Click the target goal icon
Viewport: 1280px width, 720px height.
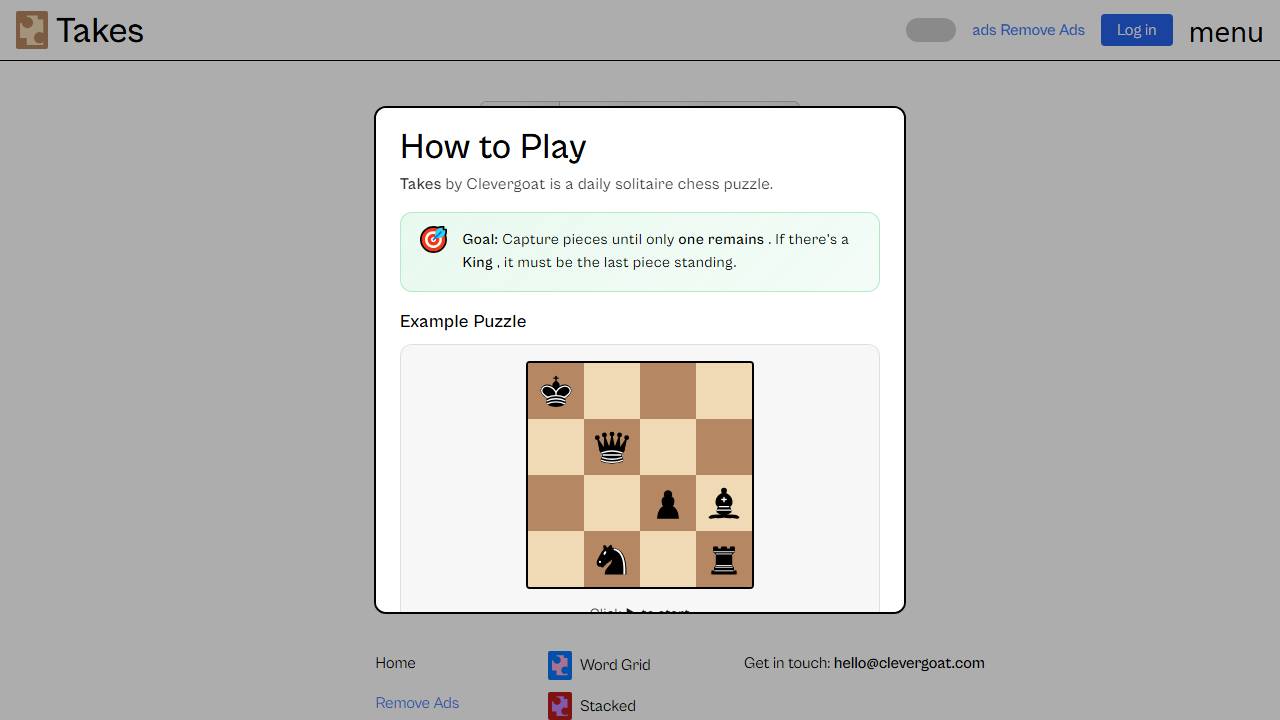pyautogui.click(x=433, y=240)
